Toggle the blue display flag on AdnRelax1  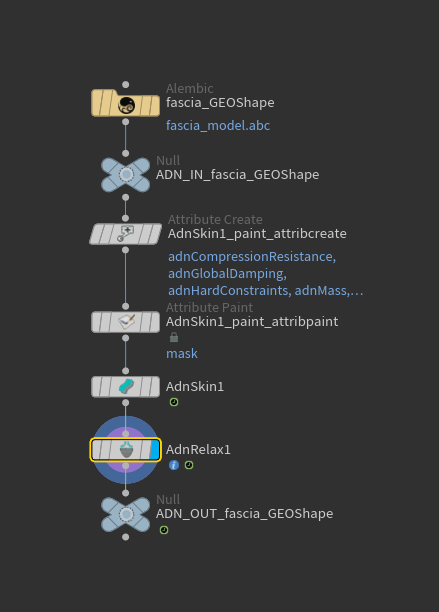pos(155,450)
